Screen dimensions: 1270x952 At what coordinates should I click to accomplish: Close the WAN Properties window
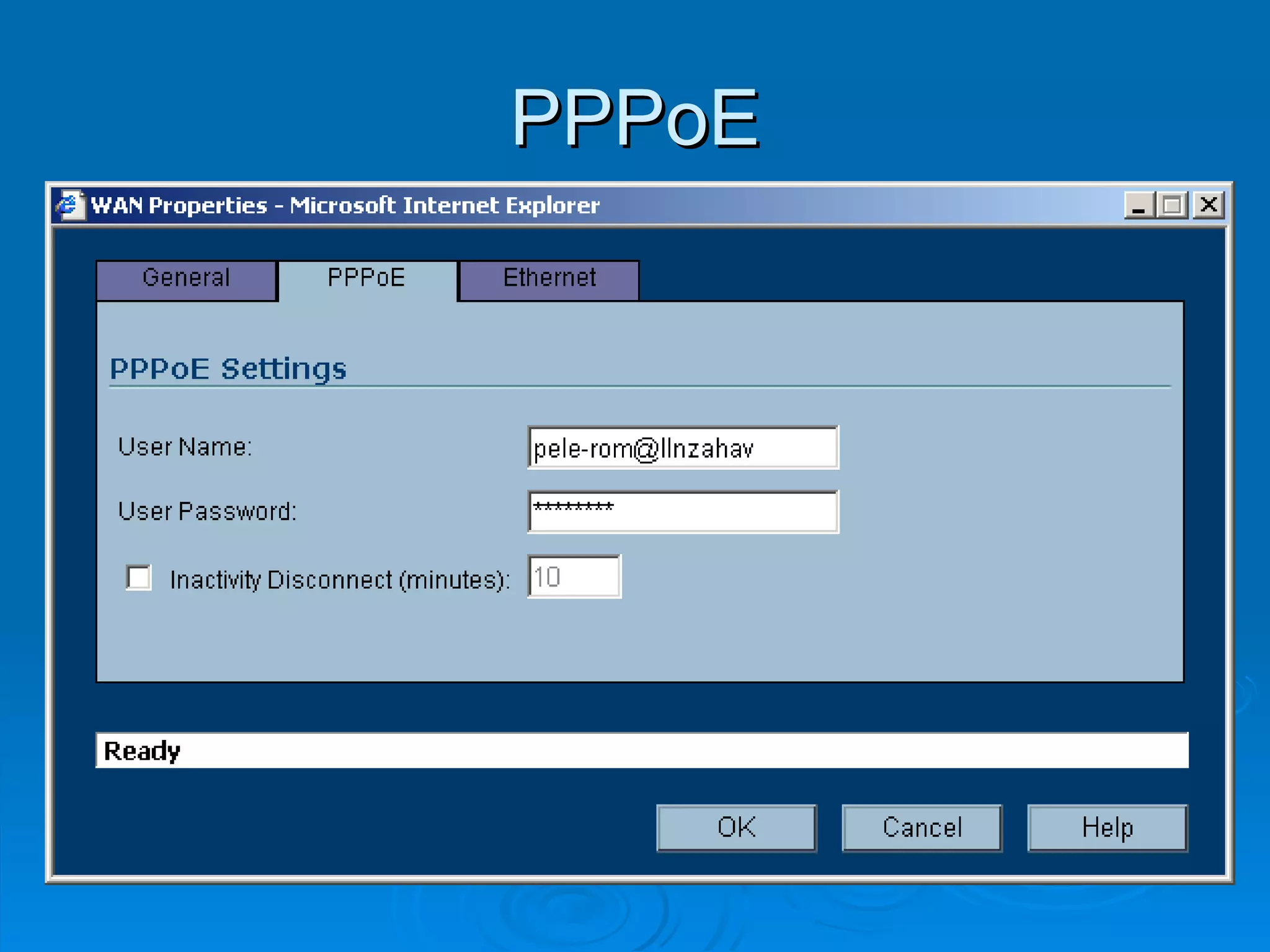(1209, 205)
